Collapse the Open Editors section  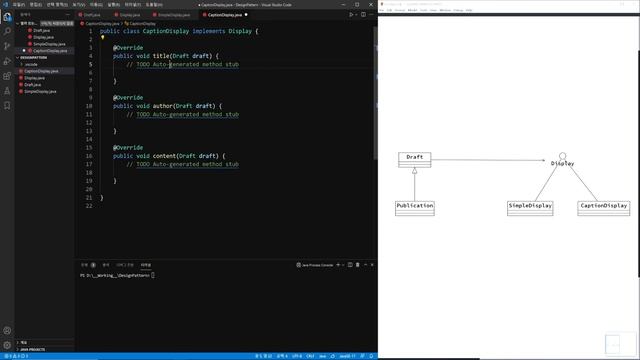click(x=18, y=24)
